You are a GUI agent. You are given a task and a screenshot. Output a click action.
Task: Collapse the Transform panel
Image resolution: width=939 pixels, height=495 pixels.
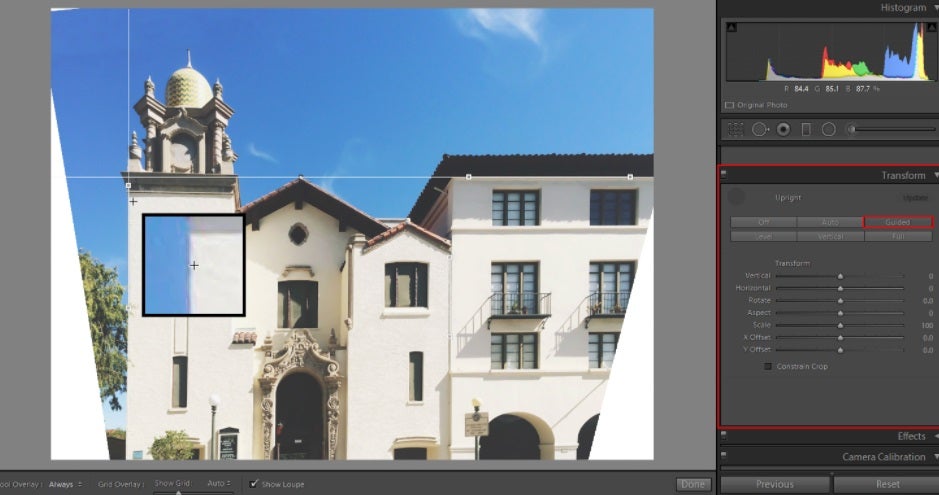(x=934, y=176)
